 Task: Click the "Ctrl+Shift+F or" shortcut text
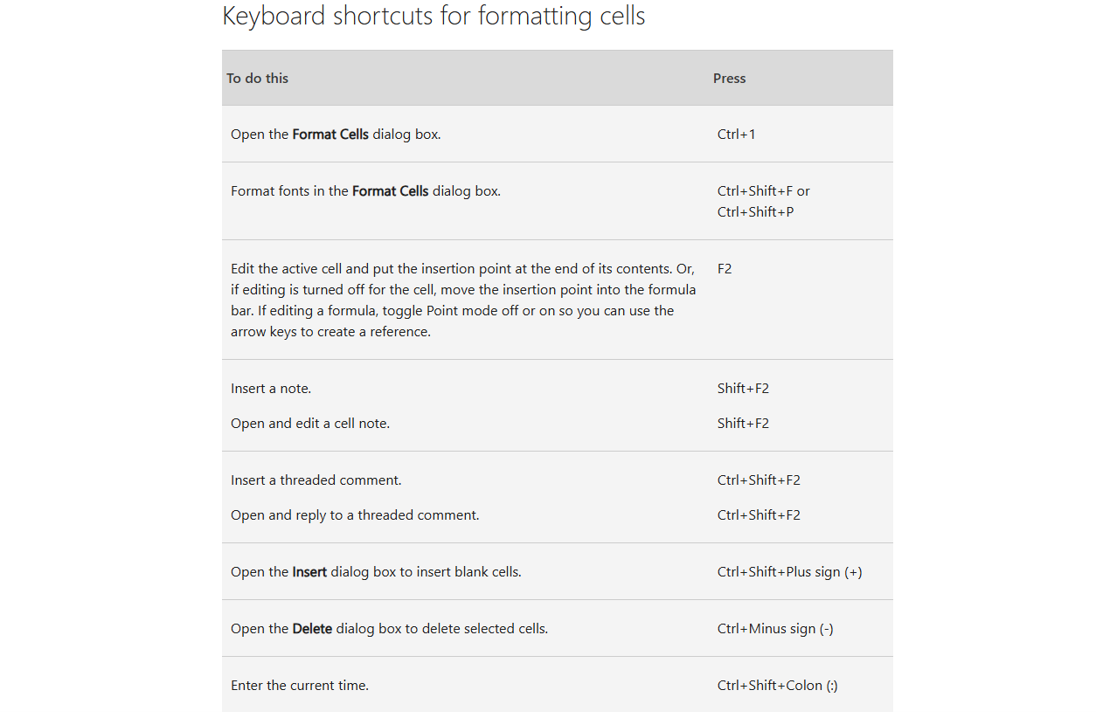click(763, 191)
